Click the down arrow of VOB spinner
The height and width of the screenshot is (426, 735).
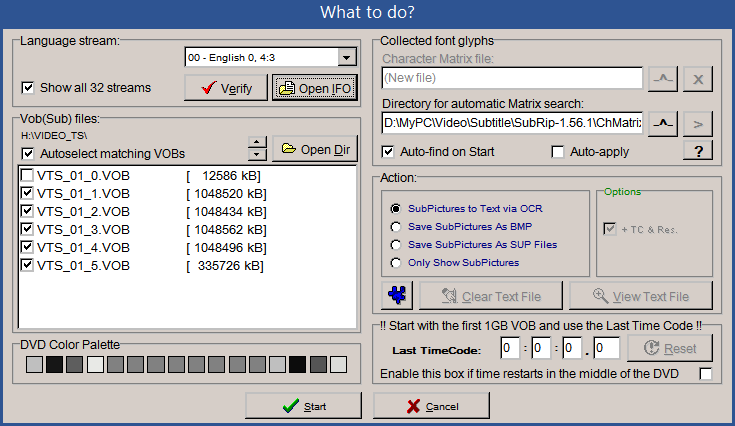tap(257, 154)
